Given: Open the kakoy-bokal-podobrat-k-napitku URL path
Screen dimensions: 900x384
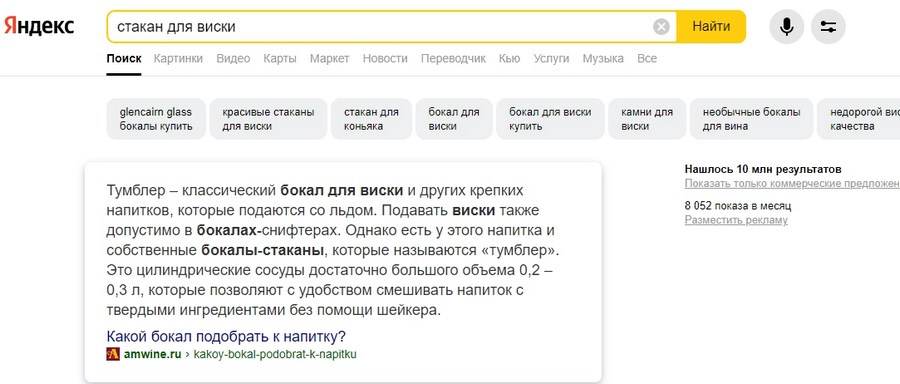Looking at the screenshot, I should [275, 354].
